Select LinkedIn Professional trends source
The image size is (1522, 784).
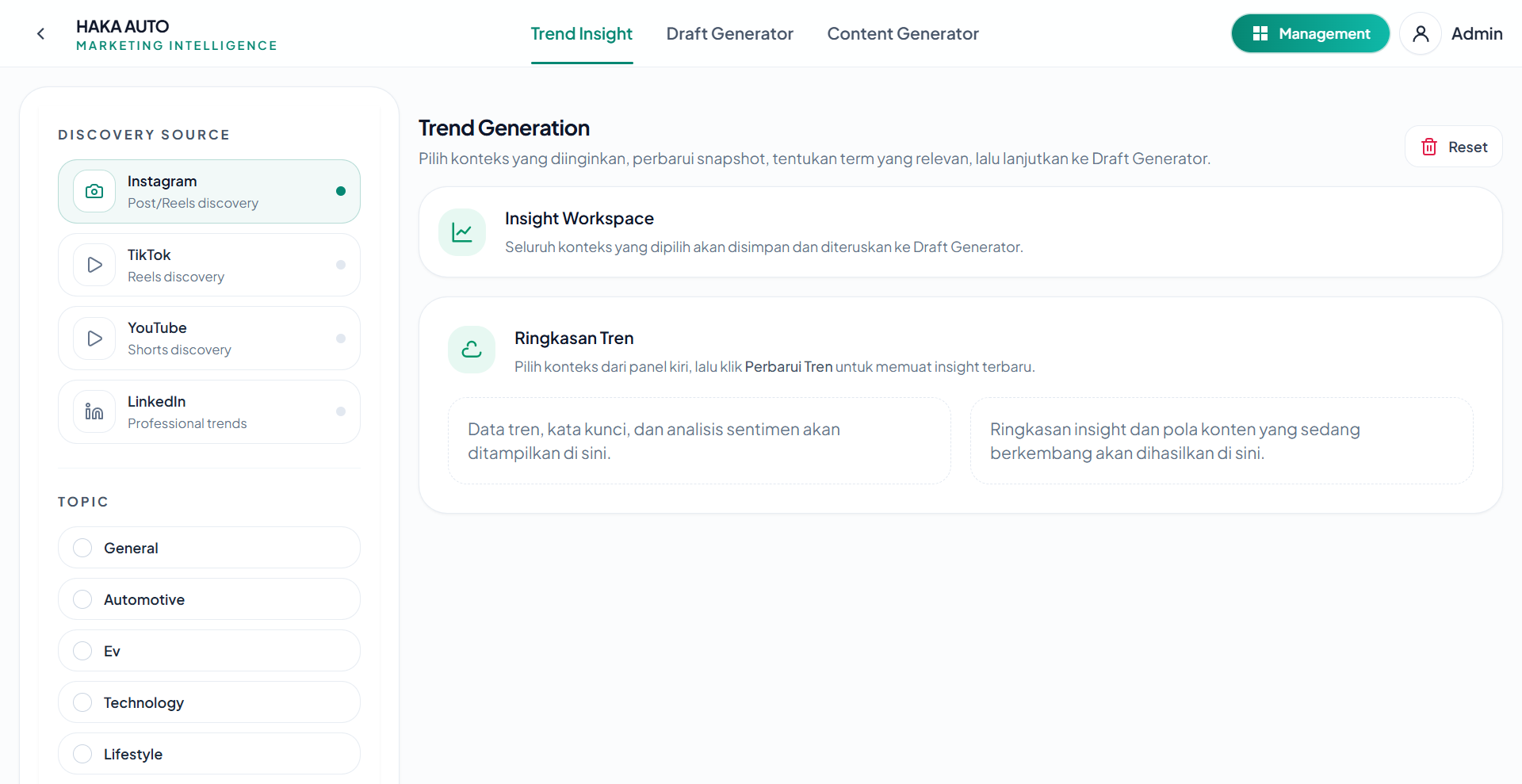click(209, 411)
